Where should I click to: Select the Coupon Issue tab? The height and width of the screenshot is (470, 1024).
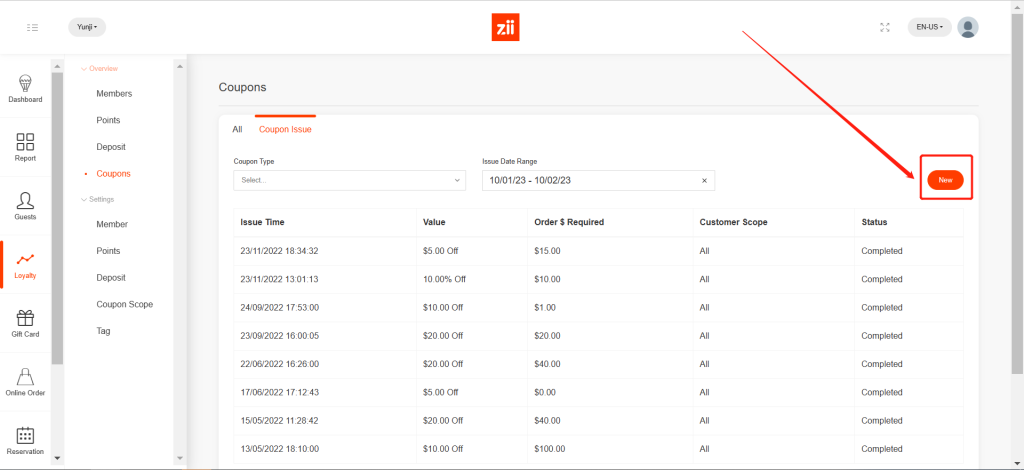(285, 129)
